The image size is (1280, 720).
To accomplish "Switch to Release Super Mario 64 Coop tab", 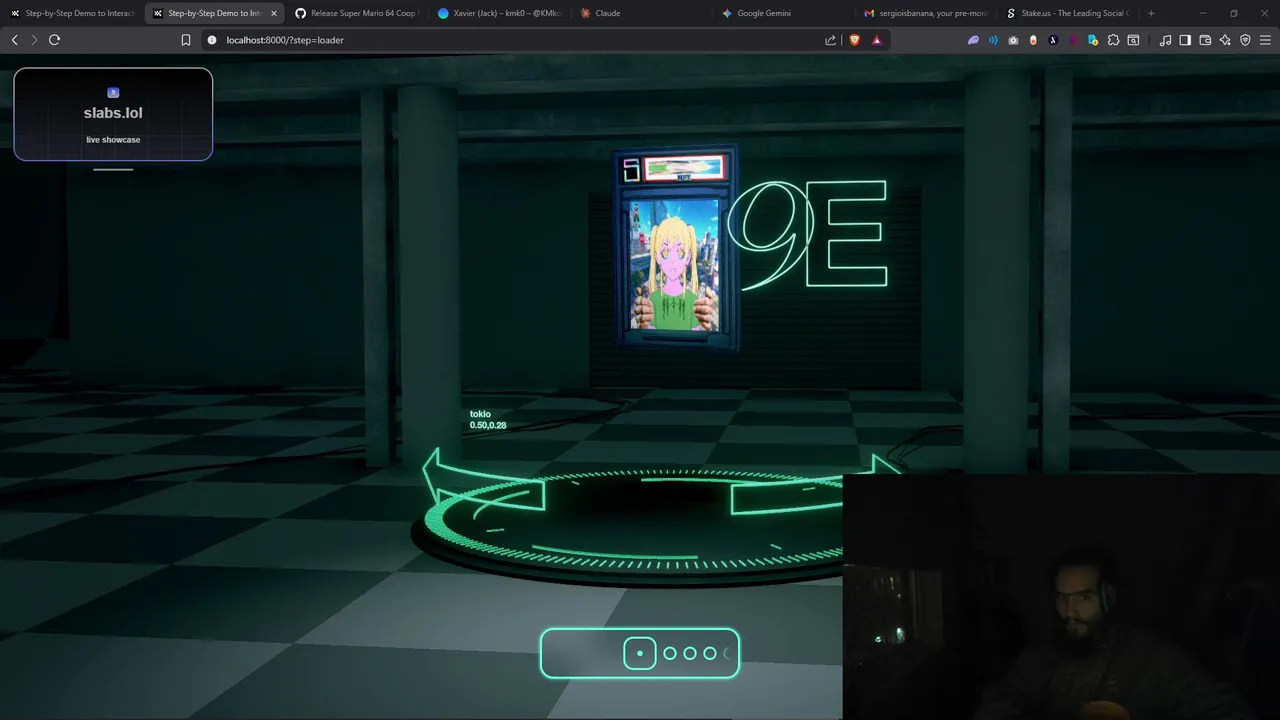I will [x=355, y=13].
